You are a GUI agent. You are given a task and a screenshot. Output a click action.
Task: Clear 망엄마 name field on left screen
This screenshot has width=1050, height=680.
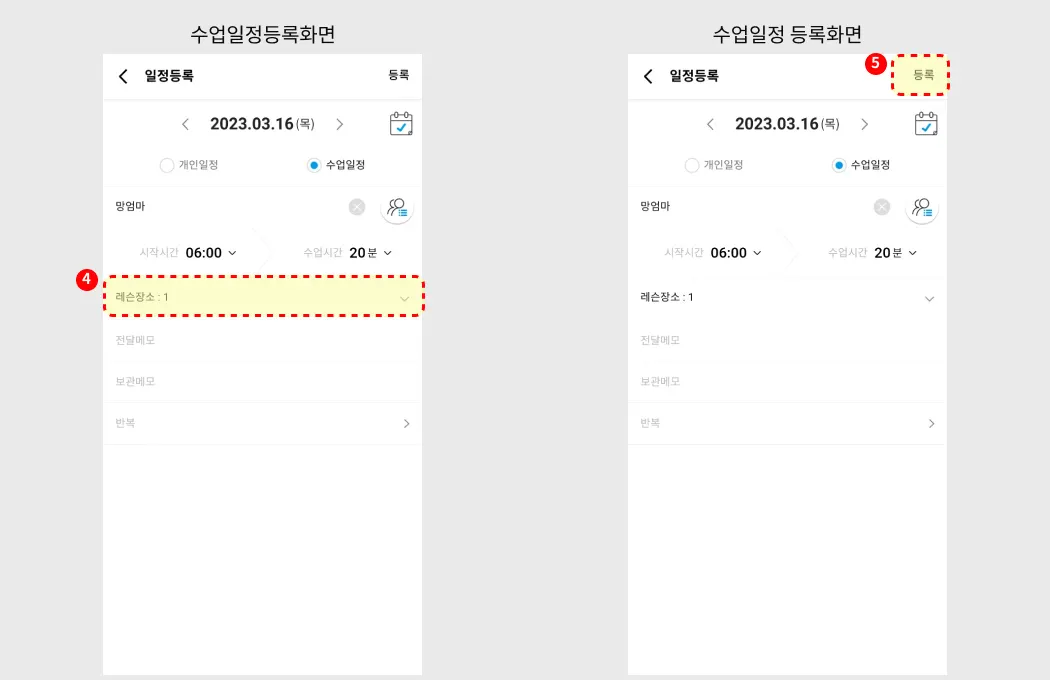coord(357,207)
